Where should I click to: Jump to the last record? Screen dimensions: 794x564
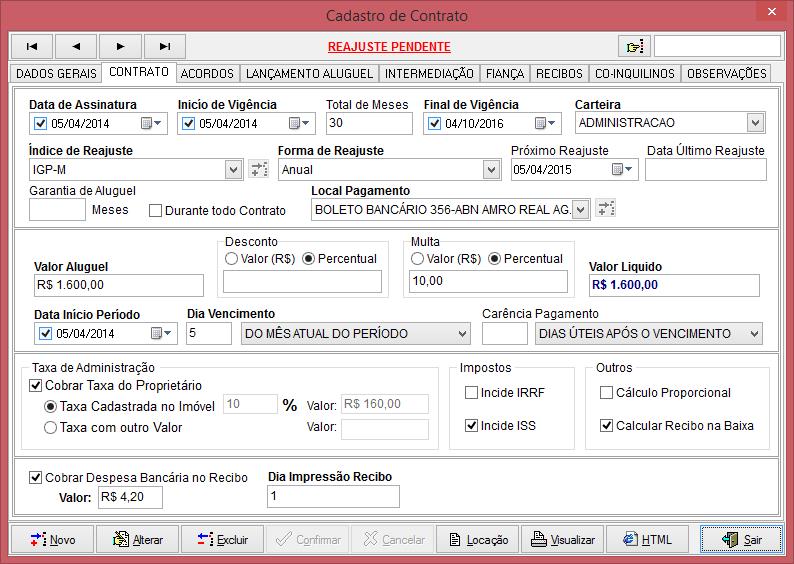165,46
